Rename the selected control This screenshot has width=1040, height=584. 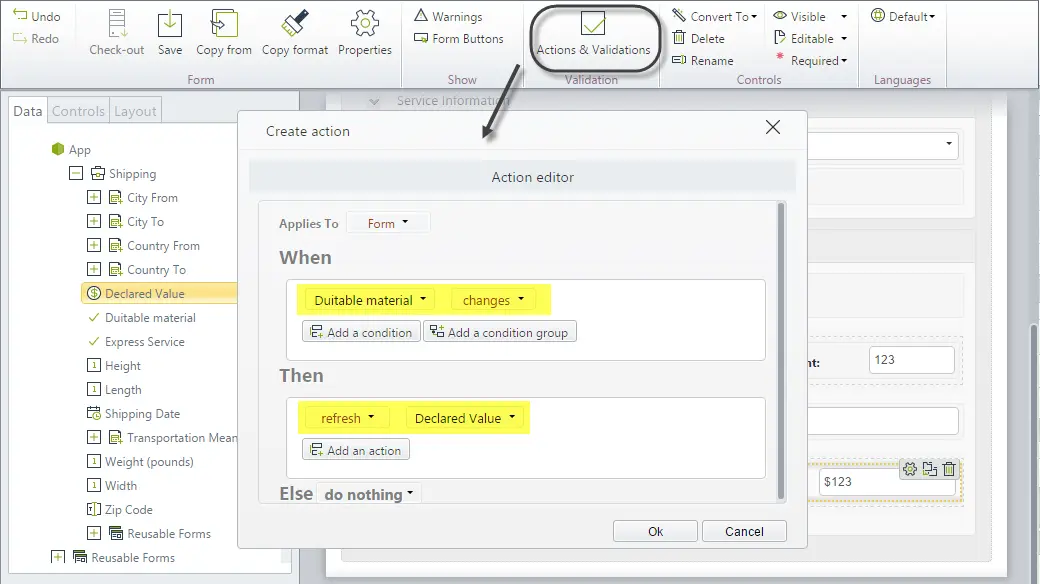pyautogui.click(x=703, y=60)
